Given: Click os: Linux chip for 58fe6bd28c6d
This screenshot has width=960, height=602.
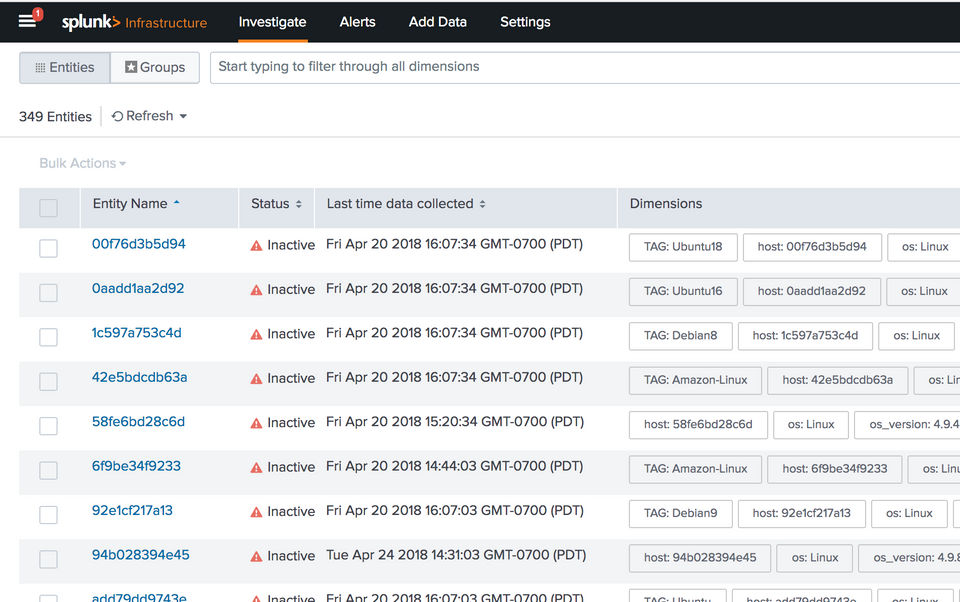Looking at the screenshot, I should [811, 425].
